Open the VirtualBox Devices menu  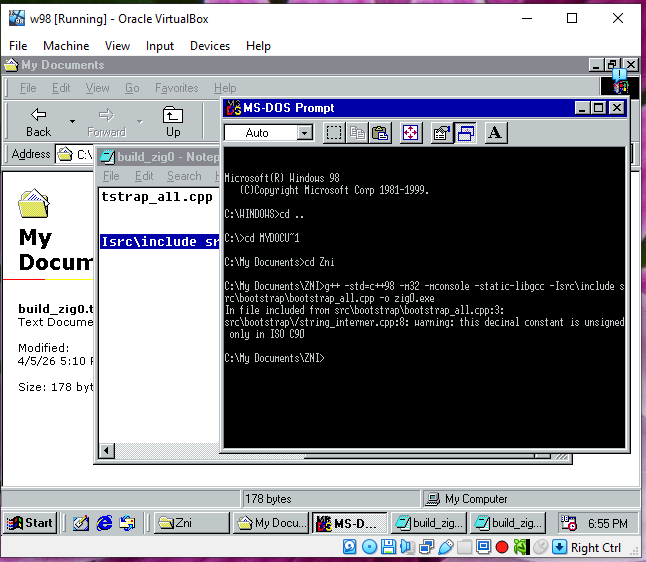point(210,46)
